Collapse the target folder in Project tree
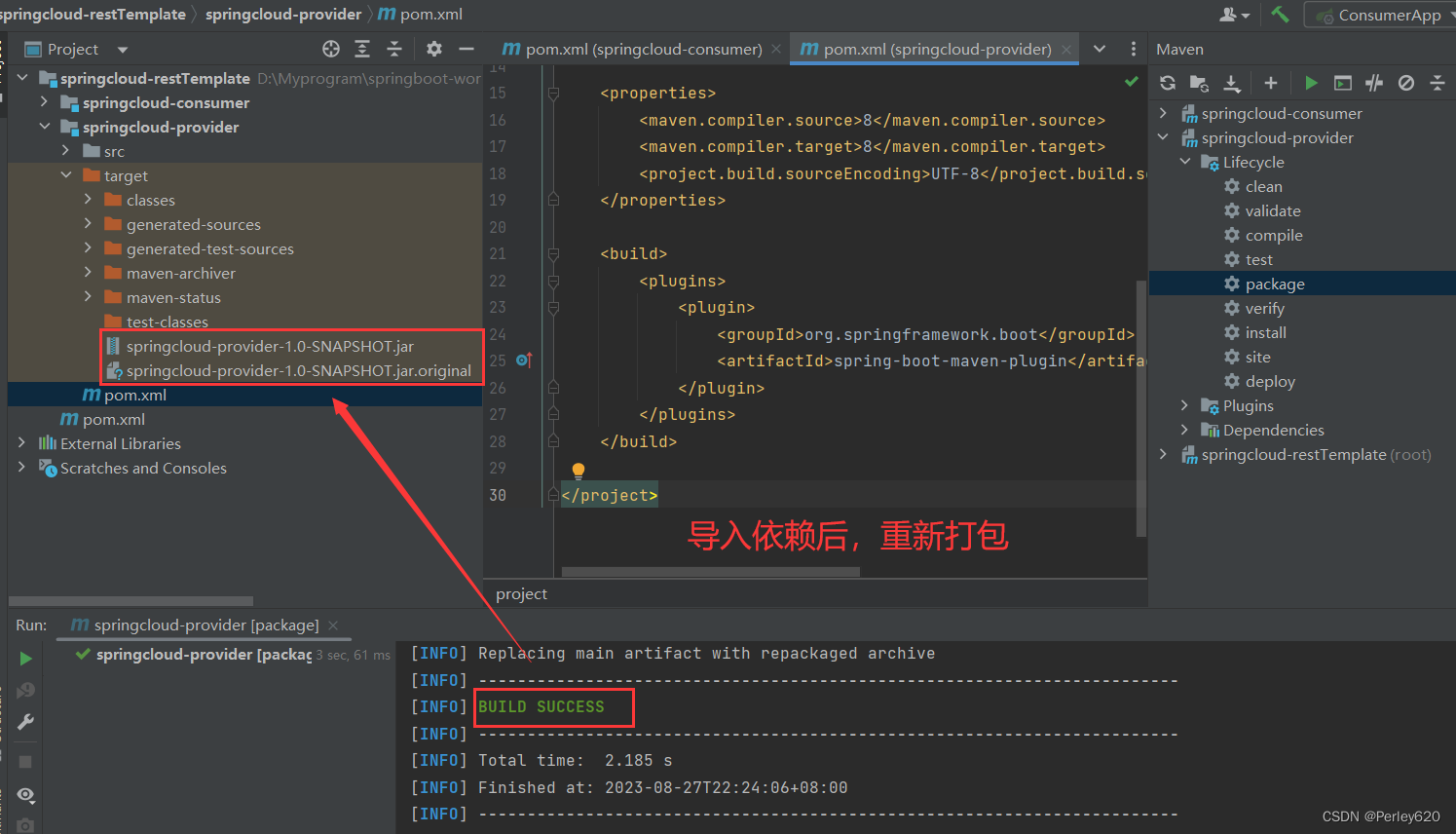Image resolution: width=1456 pixels, height=834 pixels. coord(66,175)
